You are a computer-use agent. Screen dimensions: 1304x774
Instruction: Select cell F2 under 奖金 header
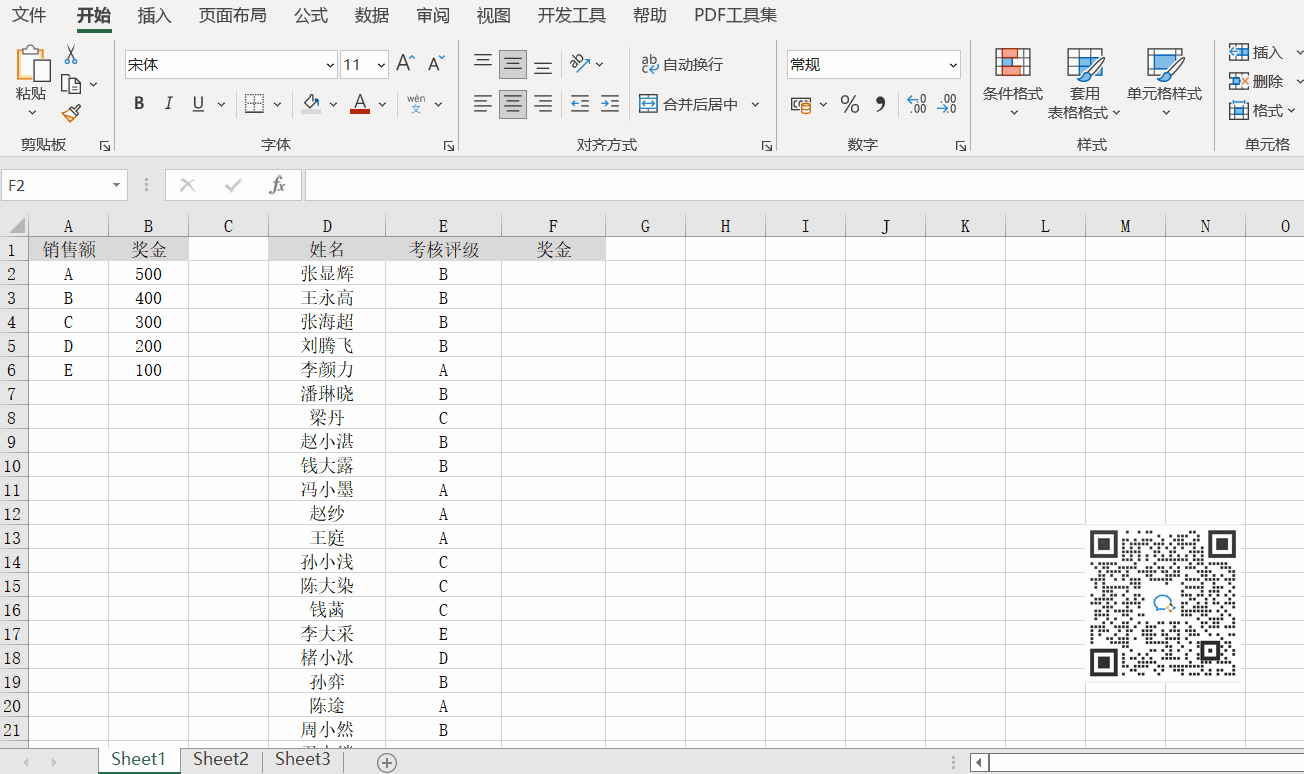pos(553,274)
